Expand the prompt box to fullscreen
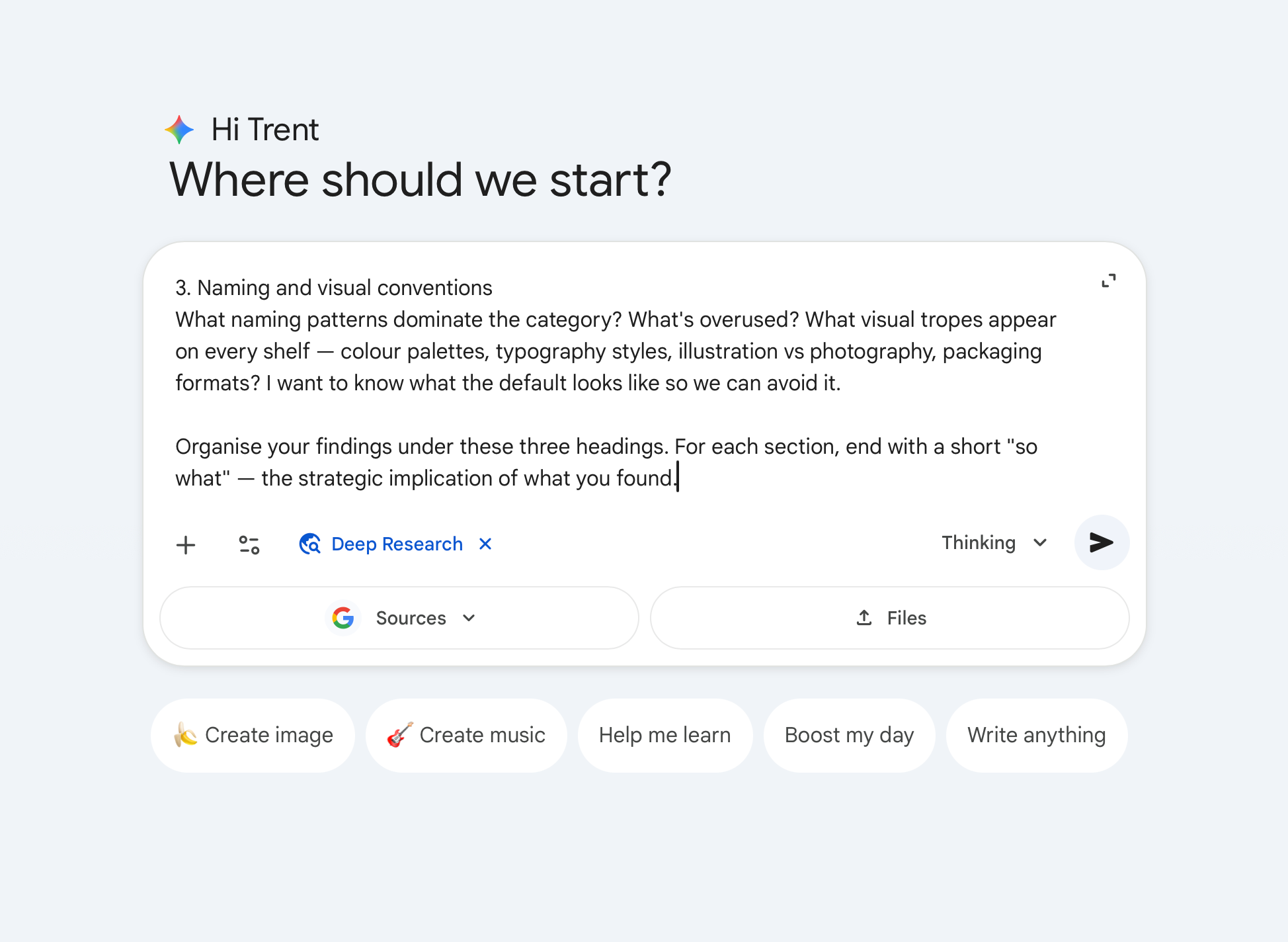Image resolution: width=1288 pixels, height=942 pixels. click(1109, 280)
